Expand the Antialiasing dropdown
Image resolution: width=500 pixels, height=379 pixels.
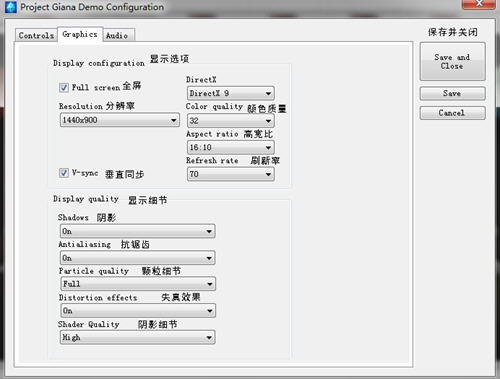tap(138, 258)
